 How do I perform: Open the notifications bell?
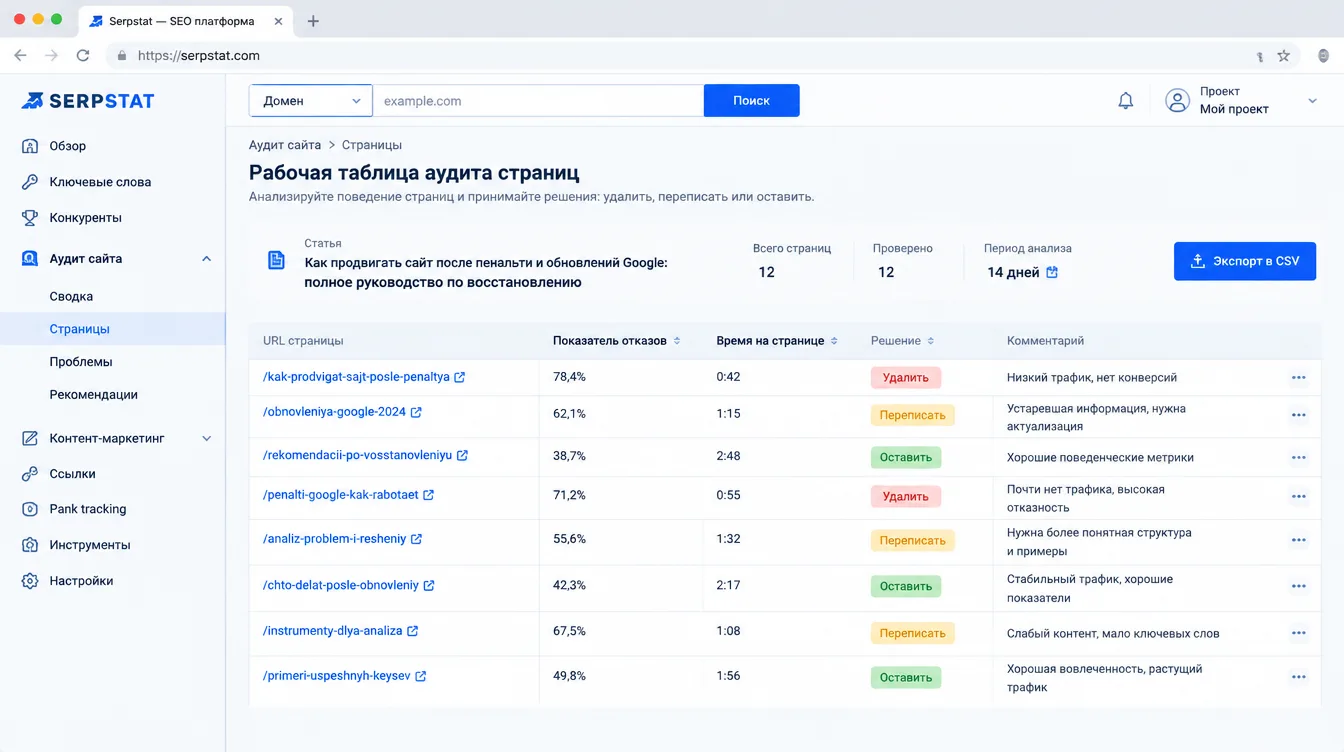point(1125,100)
